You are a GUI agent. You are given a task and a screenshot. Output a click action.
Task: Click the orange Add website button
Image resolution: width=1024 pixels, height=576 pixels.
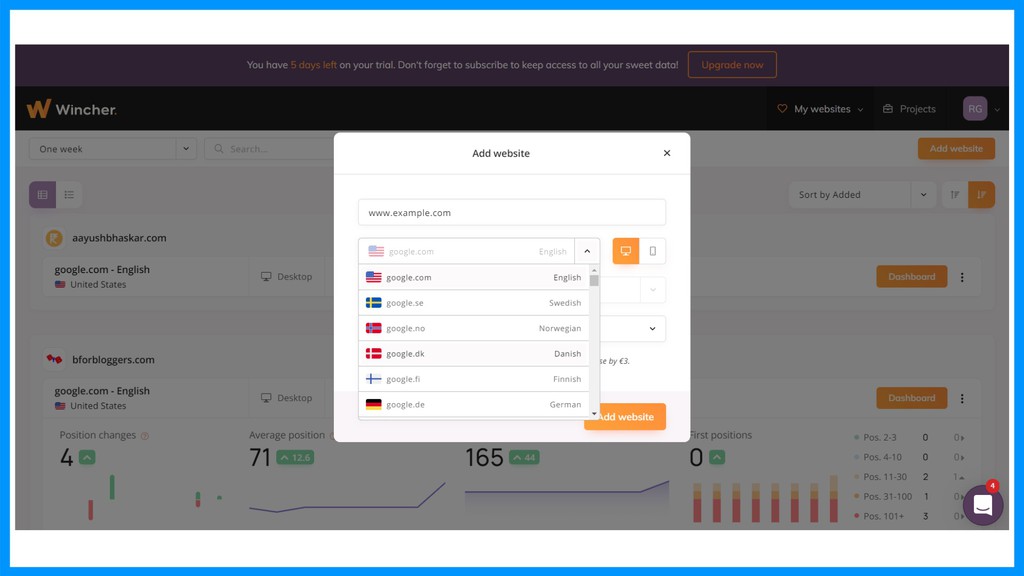[624, 417]
